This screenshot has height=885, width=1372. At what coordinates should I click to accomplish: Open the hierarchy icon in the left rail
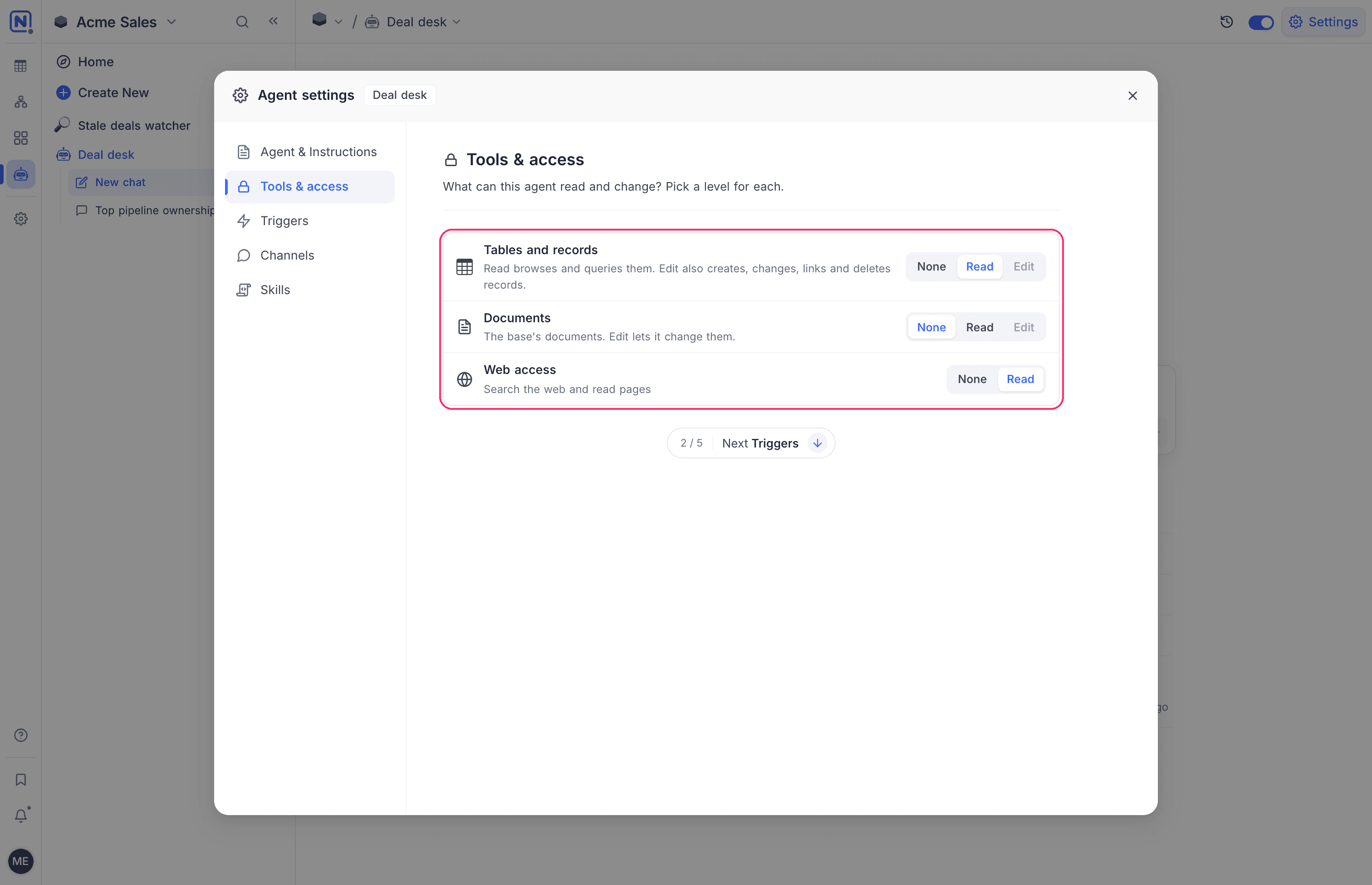point(21,102)
